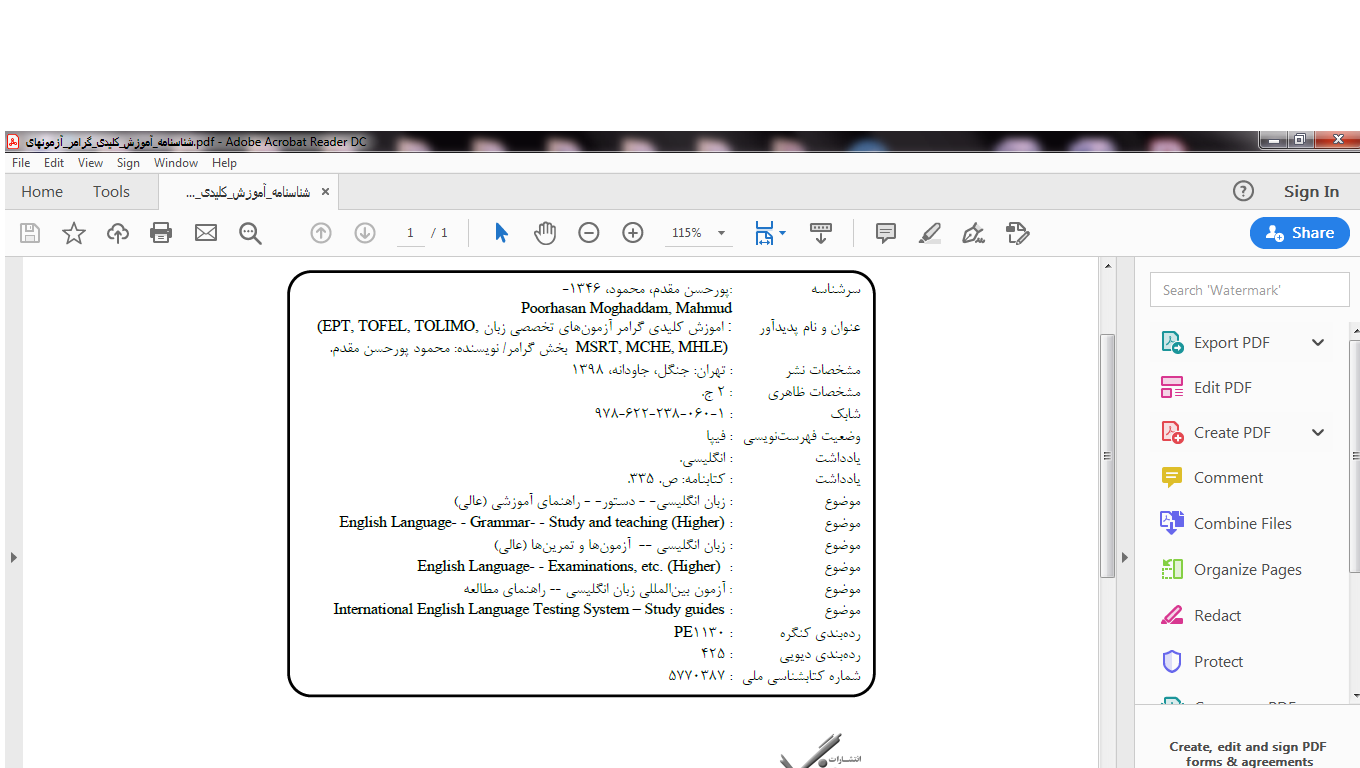The image size is (1360, 768).
Task: Bookmark this file with the star icon
Action: [74, 233]
